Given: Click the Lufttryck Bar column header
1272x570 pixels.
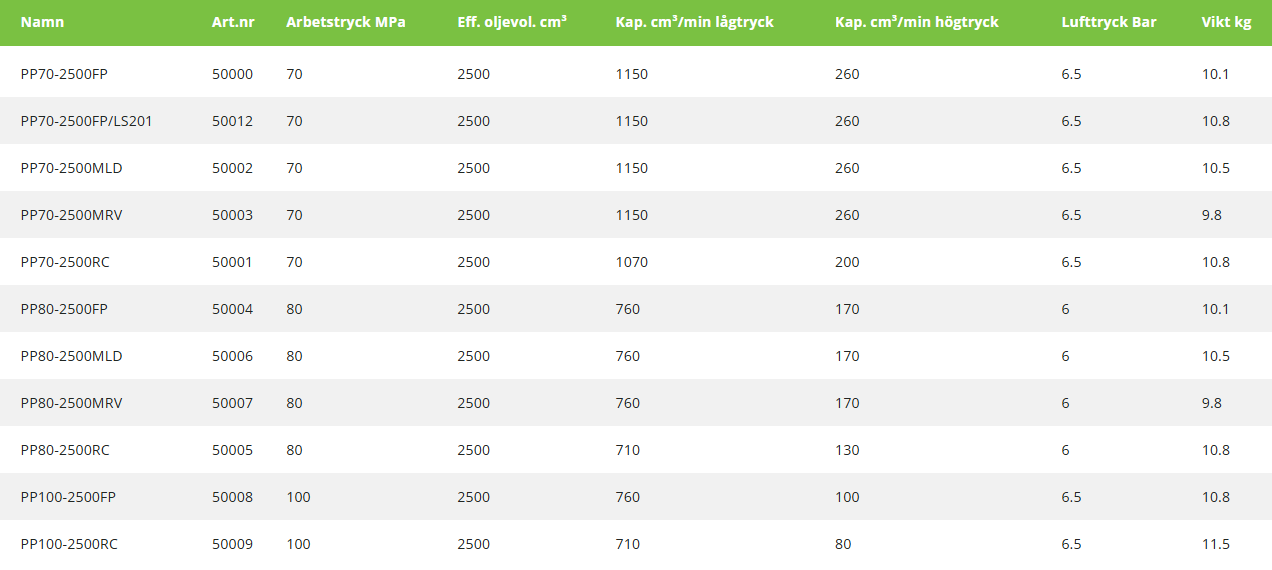Looking at the screenshot, I should tap(1109, 22).
